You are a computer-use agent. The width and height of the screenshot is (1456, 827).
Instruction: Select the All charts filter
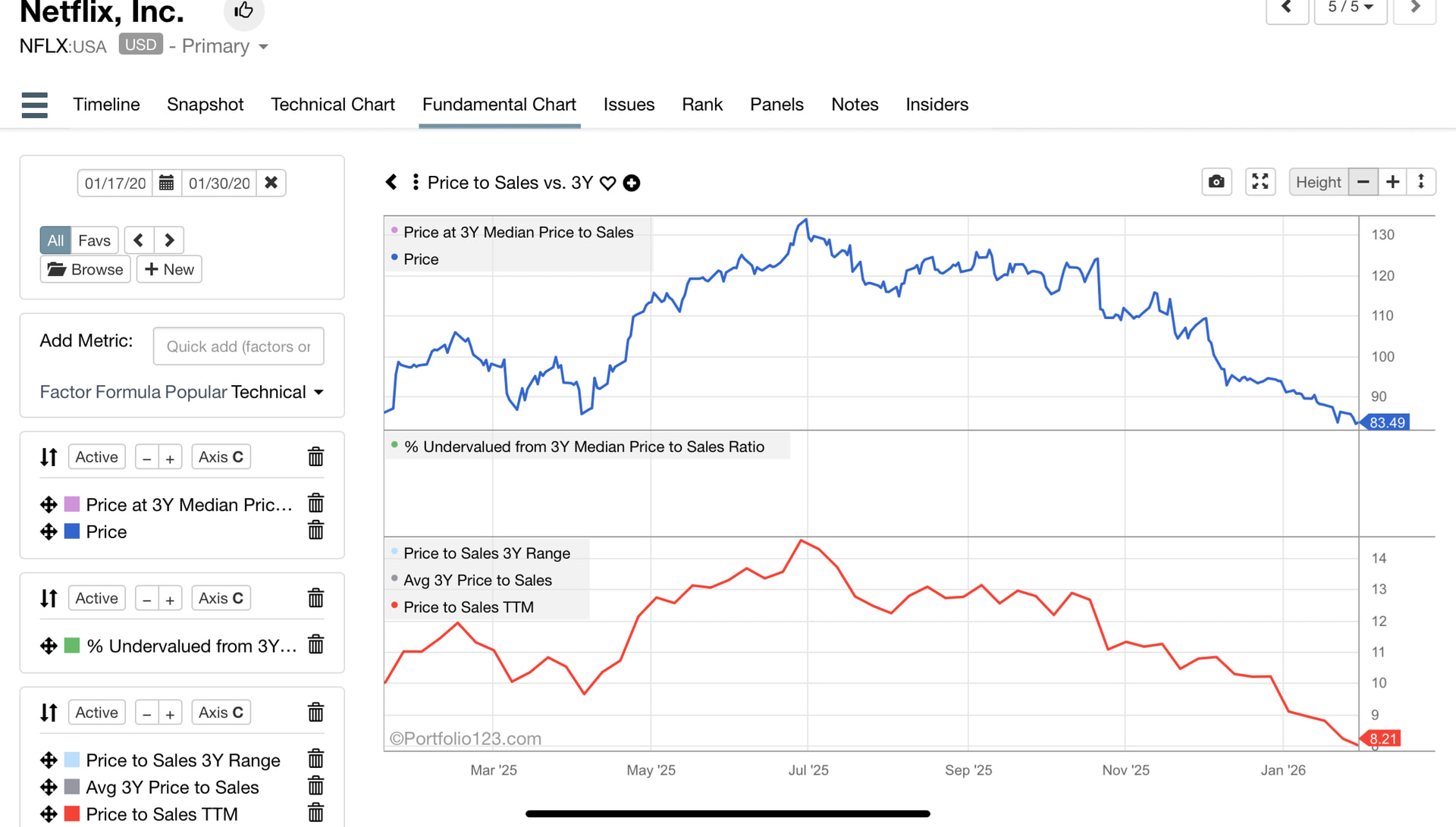[x=55, y=240]
